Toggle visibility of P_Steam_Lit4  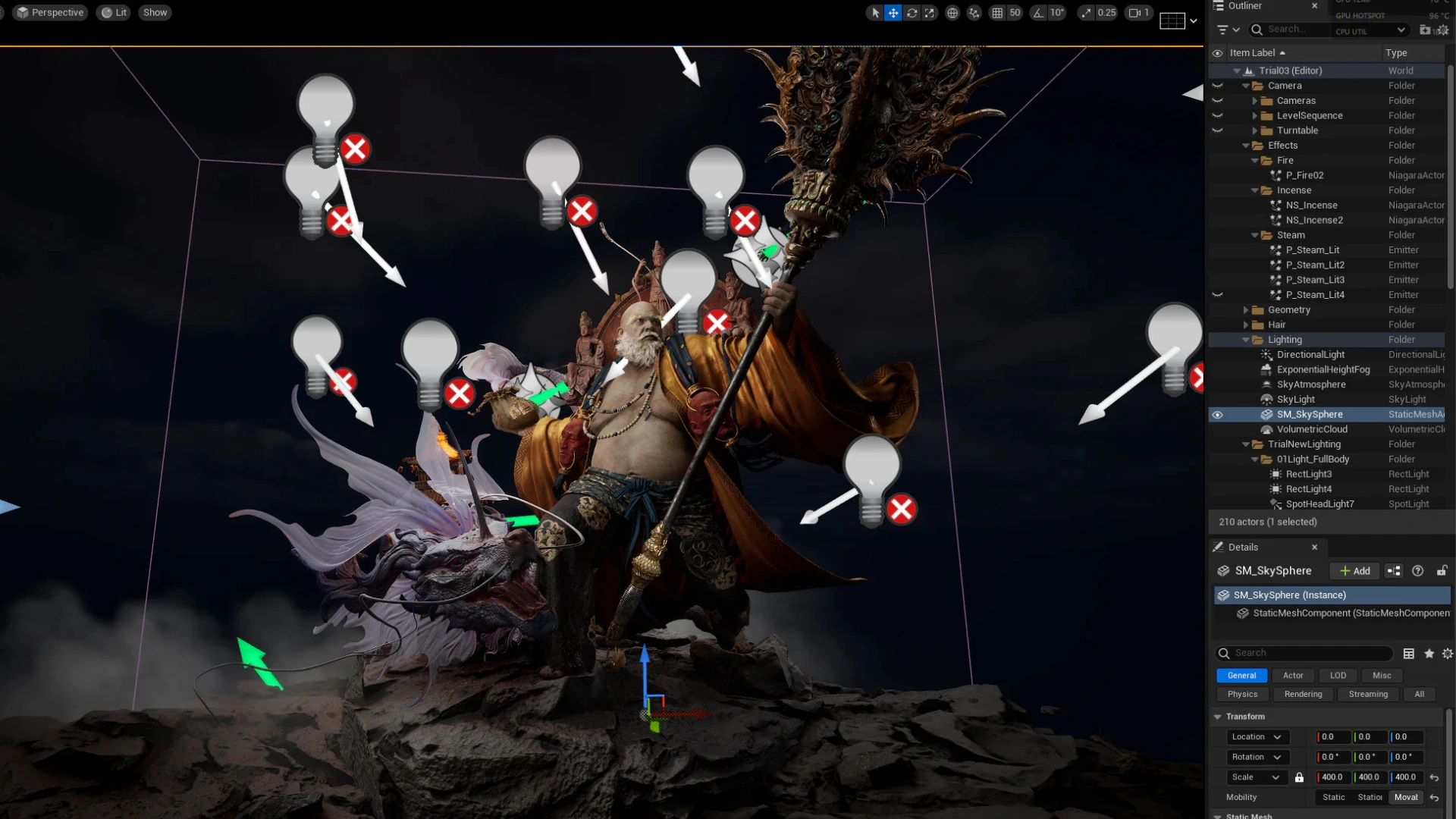[x=1217, y=295]
